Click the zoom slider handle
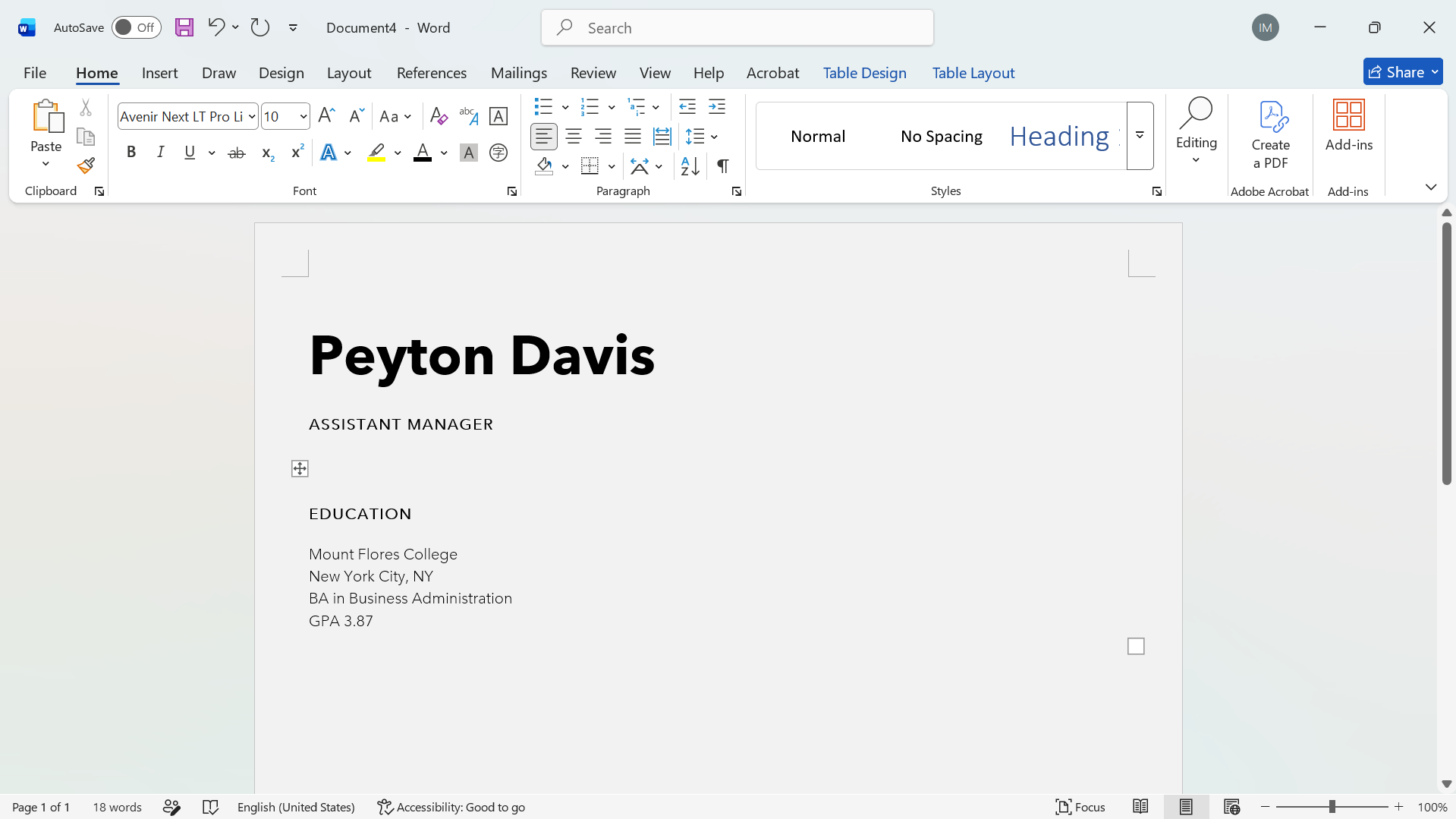Screen dimensions: 1456x819 [x=1332, y=807]
